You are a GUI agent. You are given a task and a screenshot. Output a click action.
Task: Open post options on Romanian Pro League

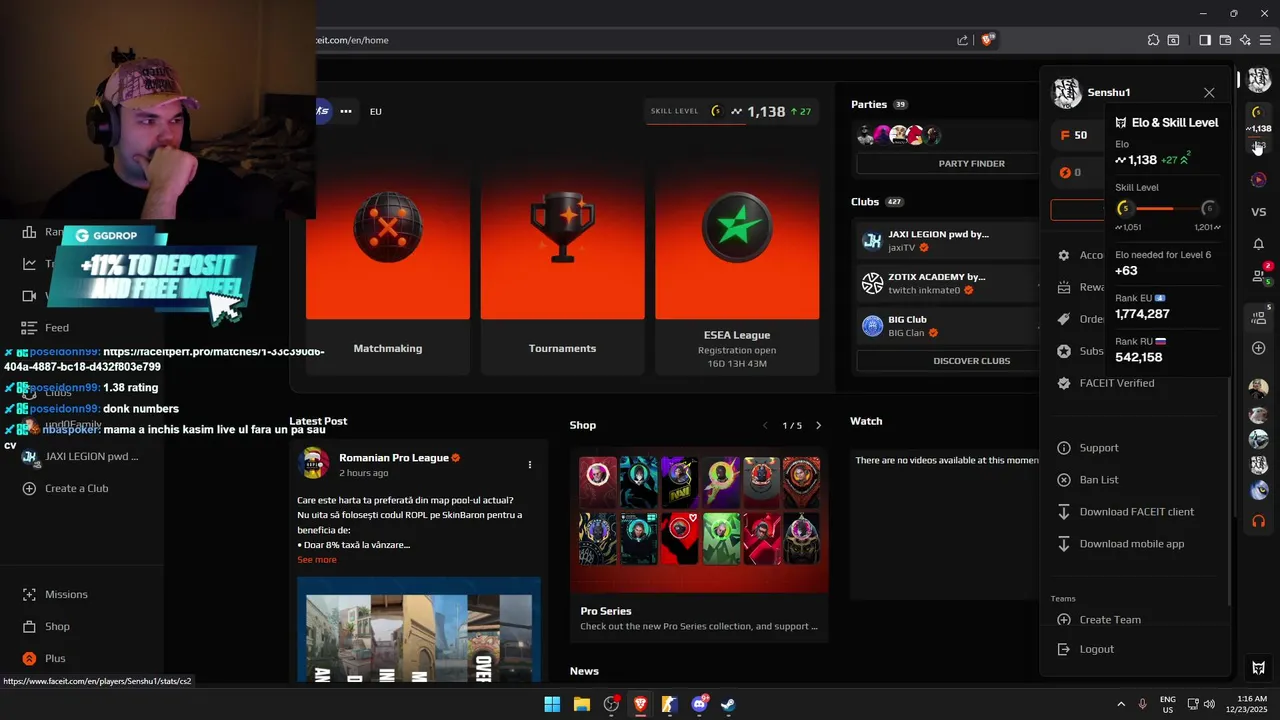[x=530, y=464]
